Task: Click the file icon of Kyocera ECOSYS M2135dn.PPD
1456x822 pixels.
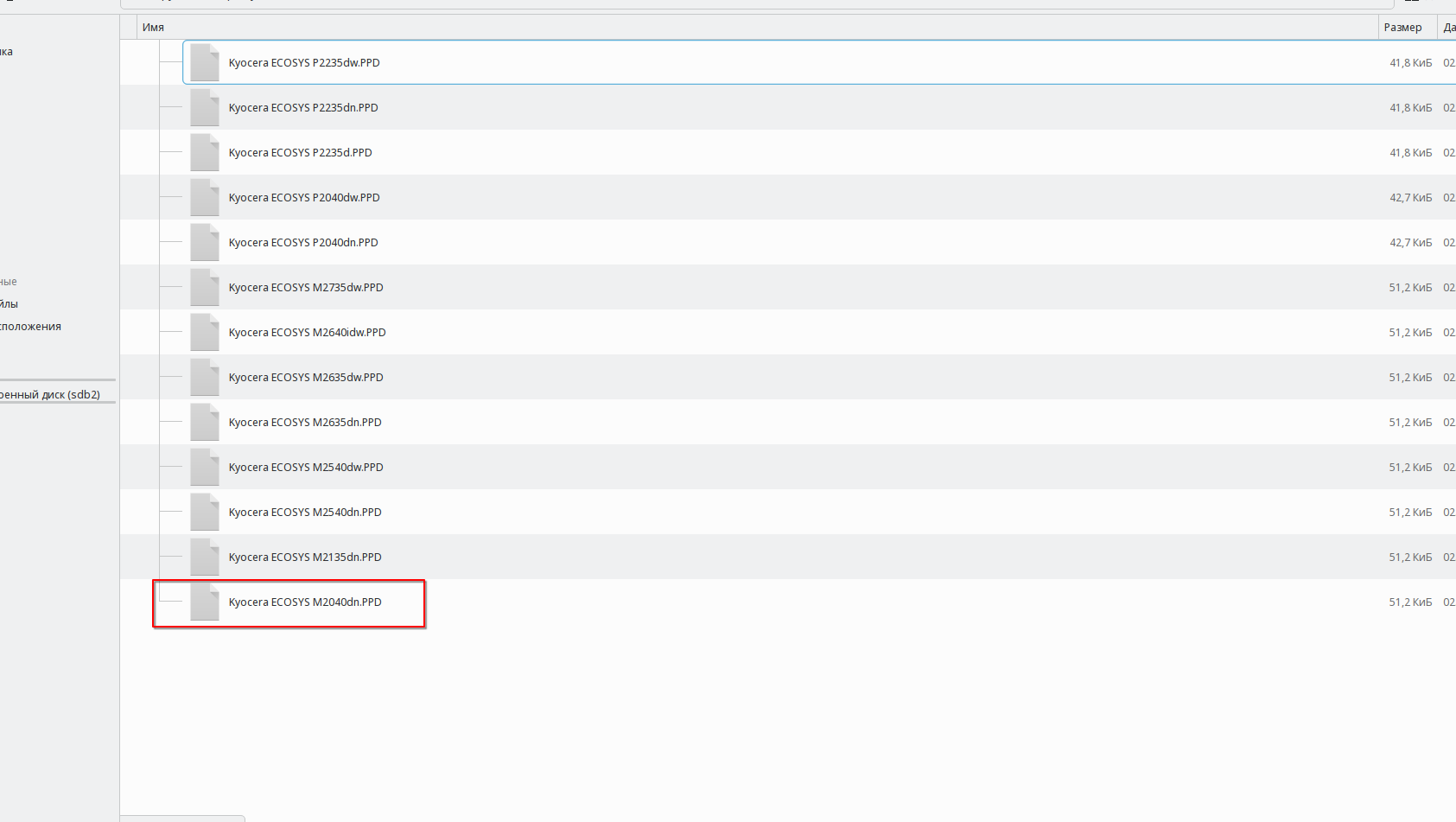Action: 204,557
